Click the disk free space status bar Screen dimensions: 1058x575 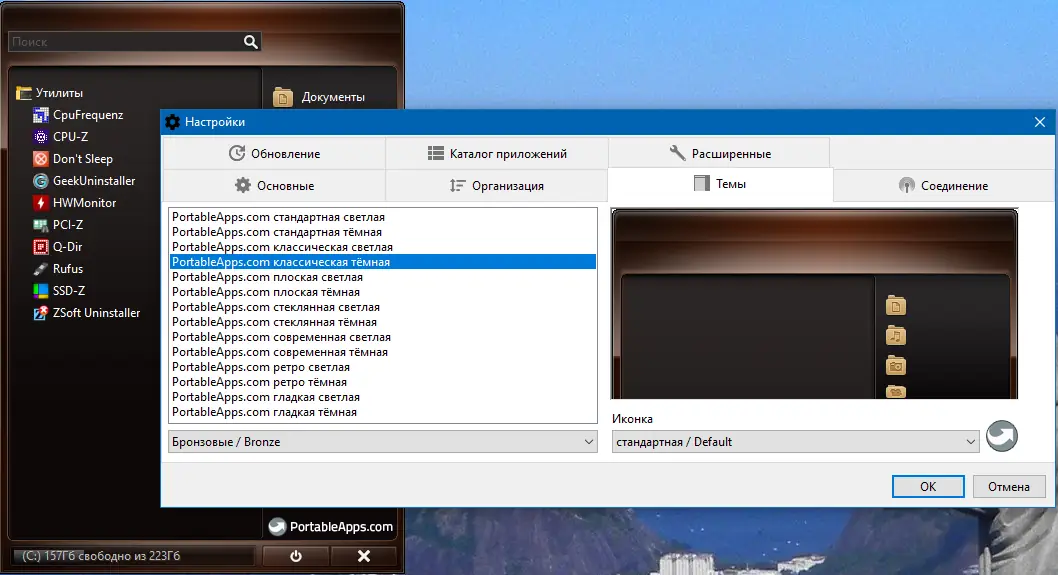tap(133, 556)
